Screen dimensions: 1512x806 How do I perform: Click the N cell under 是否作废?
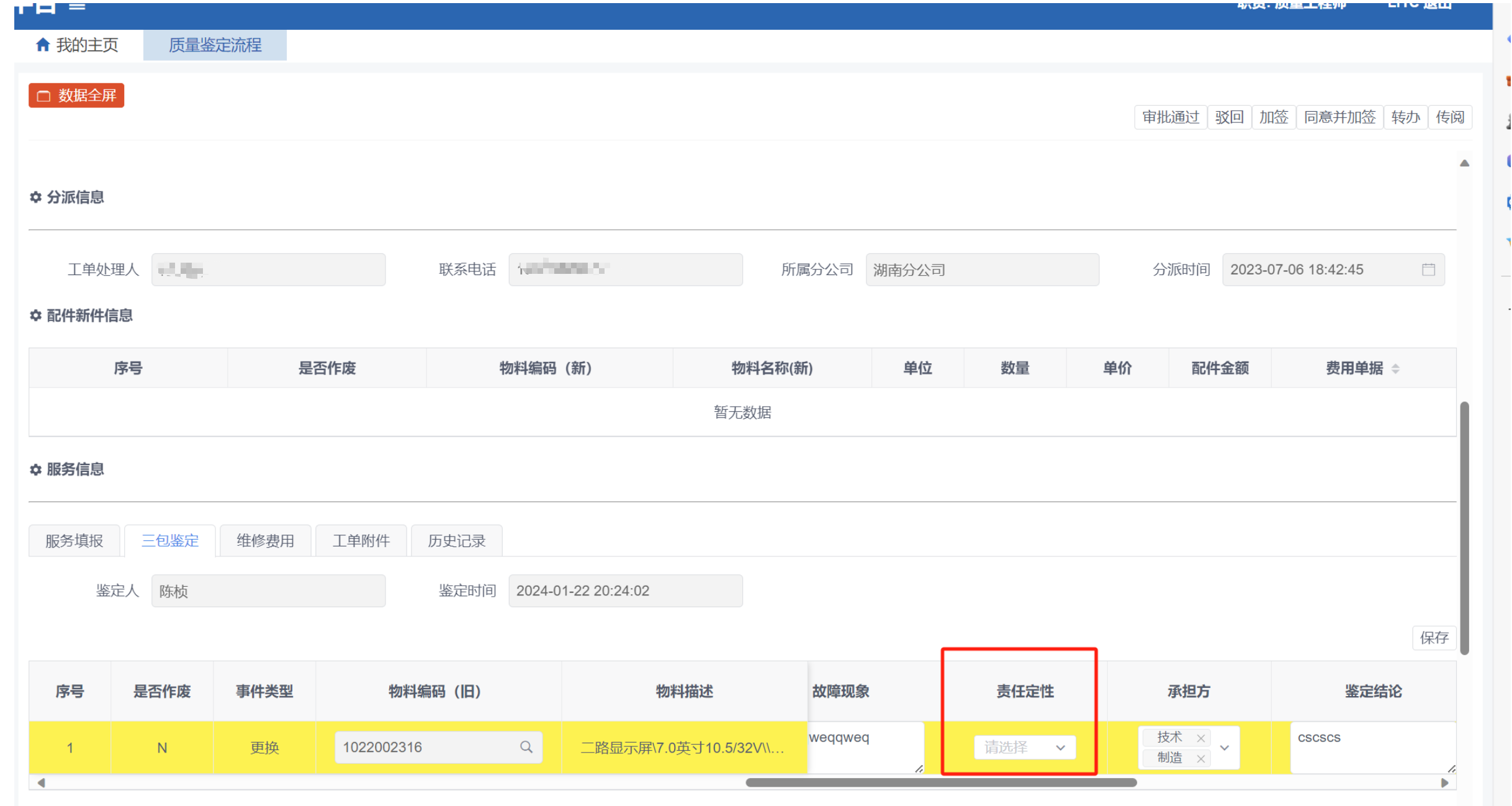pyautogui.click(x=162, y=748)
